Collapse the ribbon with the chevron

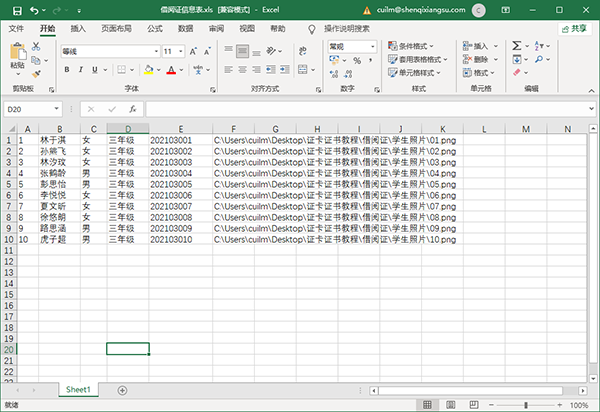pos(592,91)
